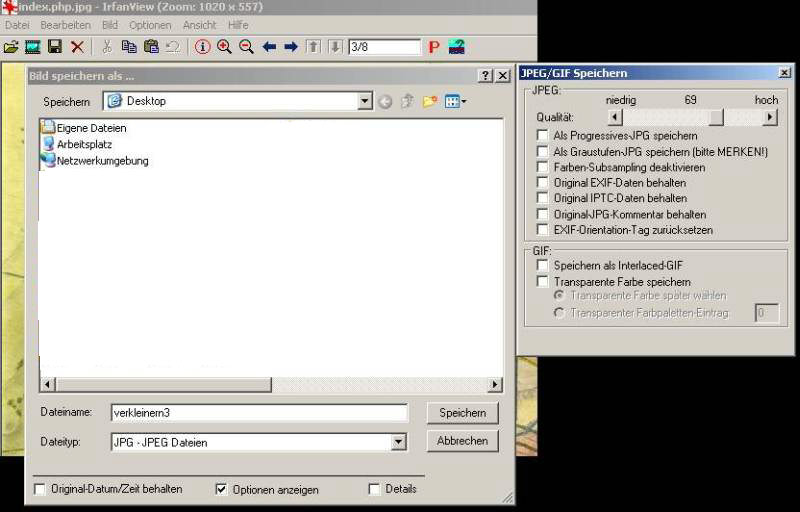Click the zoom out magnifier icon

(246, 47)
